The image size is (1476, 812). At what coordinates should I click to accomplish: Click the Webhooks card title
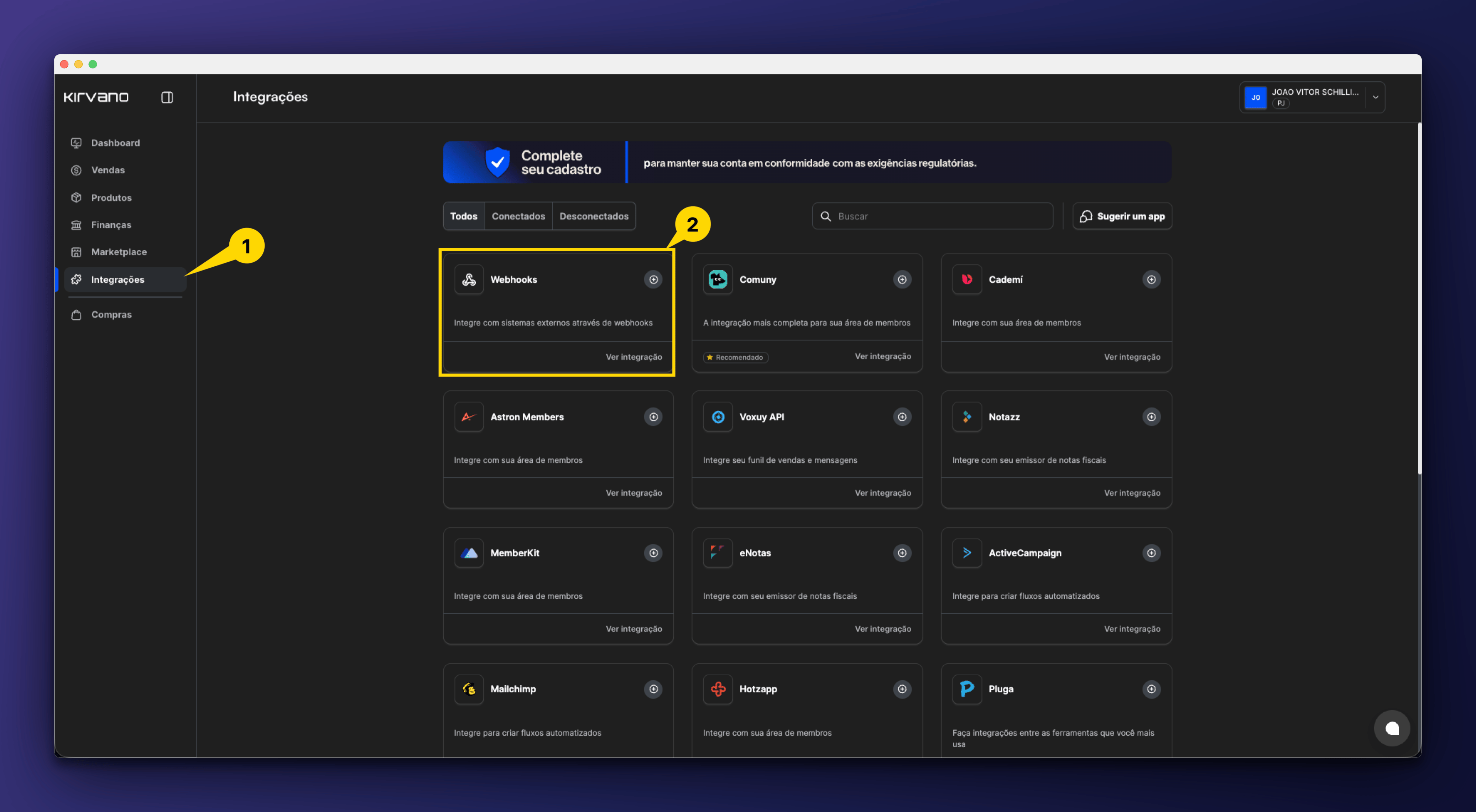pyautogui.click(x=513, y=279)
